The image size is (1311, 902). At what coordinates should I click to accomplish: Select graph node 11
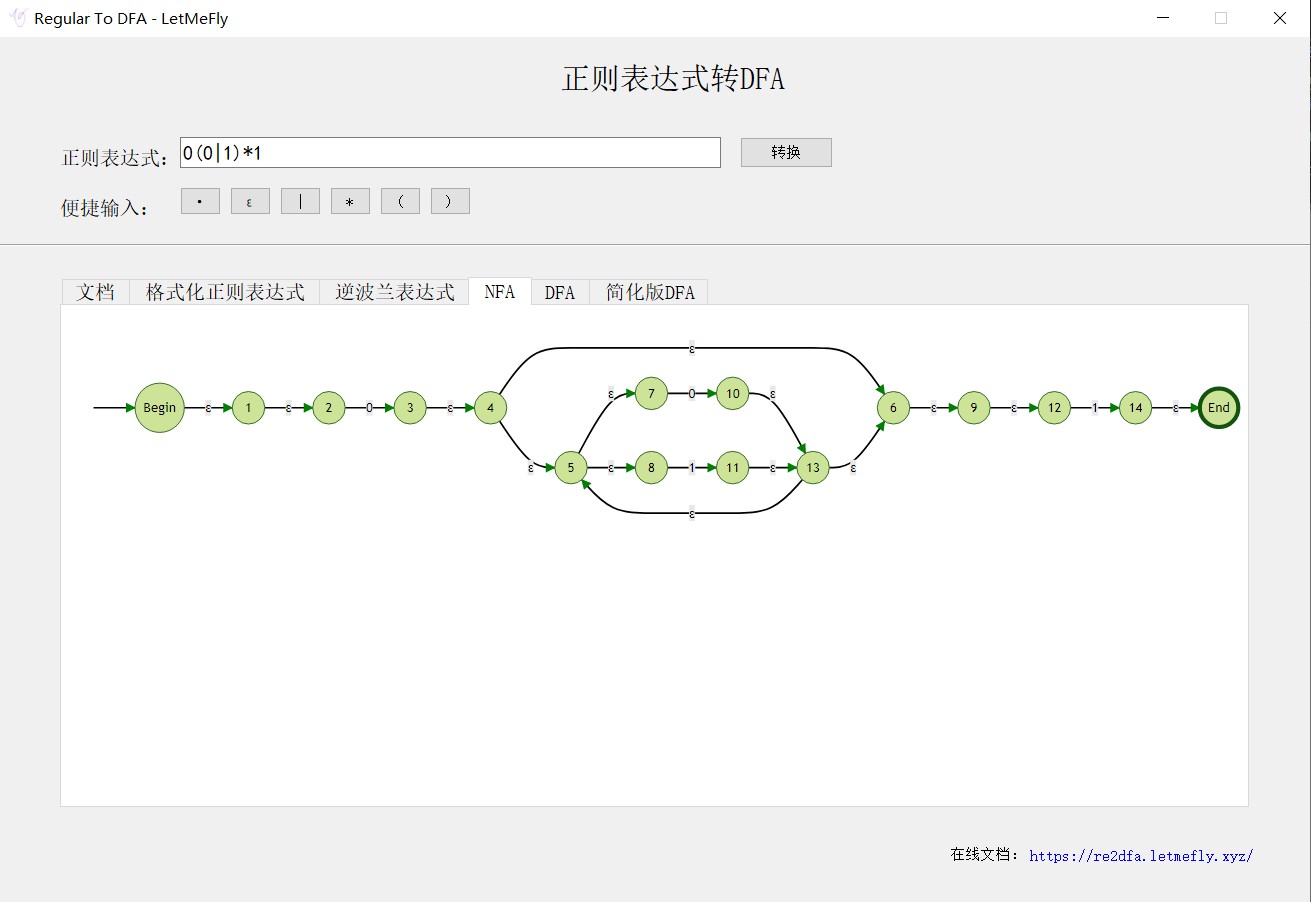[x=732, y=467]
